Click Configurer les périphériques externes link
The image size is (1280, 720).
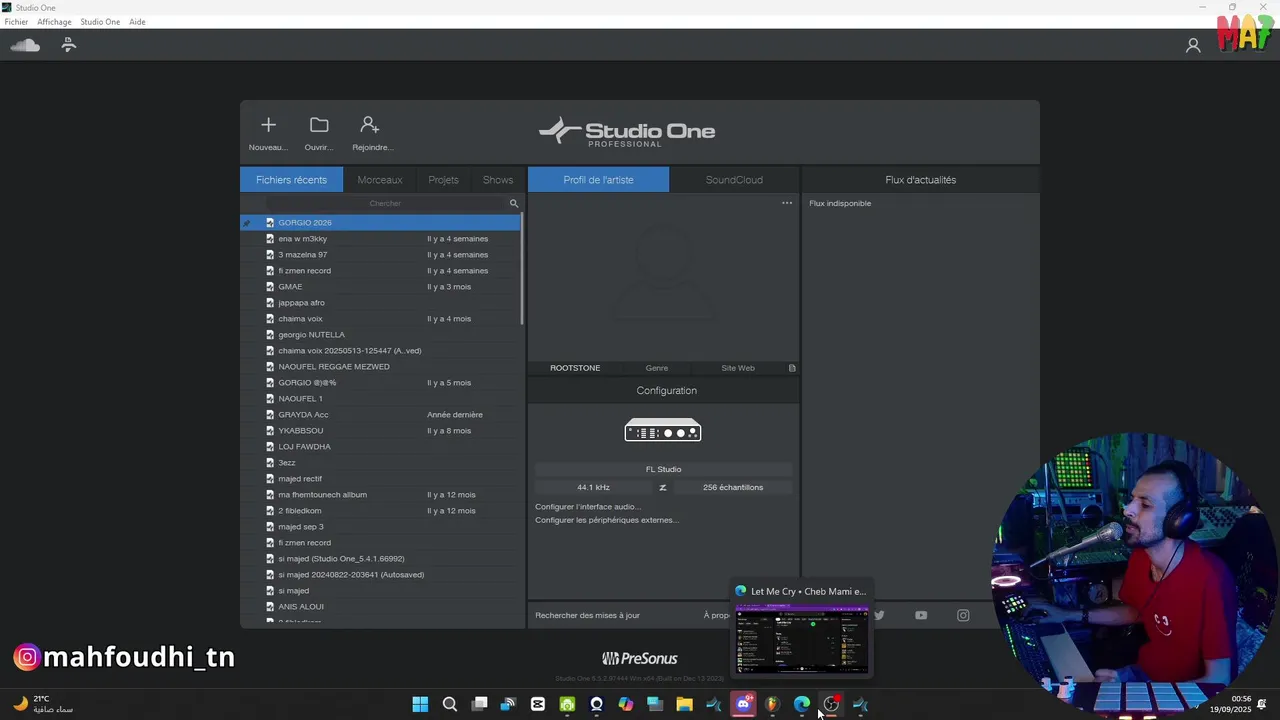(x=607, y=520)
